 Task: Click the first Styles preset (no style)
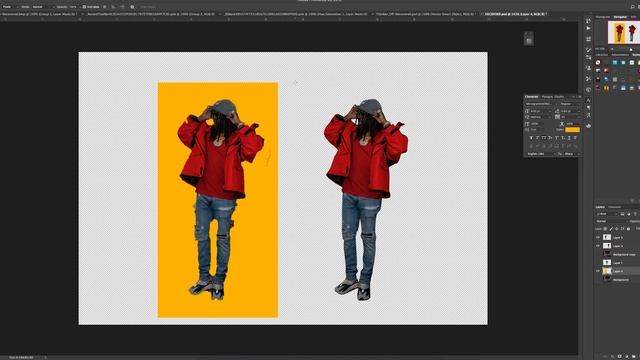(x=598, y=62)
